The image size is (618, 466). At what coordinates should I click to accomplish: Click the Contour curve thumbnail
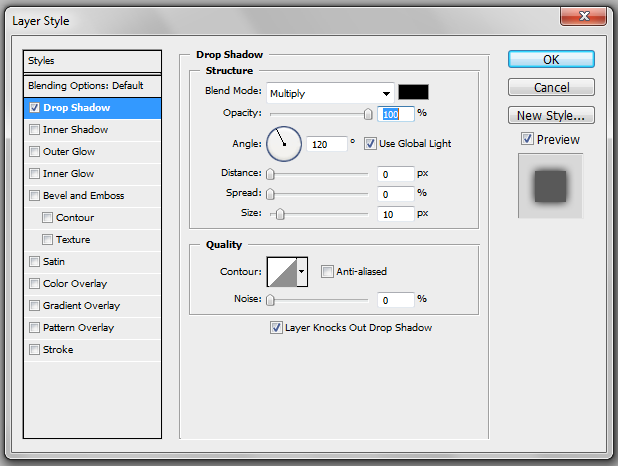[x=282, y=272]
